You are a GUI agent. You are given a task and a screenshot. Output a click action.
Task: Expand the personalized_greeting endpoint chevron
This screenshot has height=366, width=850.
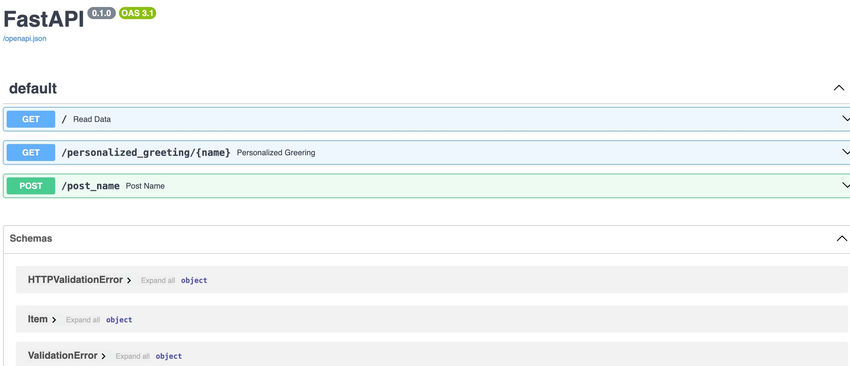pos(846,152)
